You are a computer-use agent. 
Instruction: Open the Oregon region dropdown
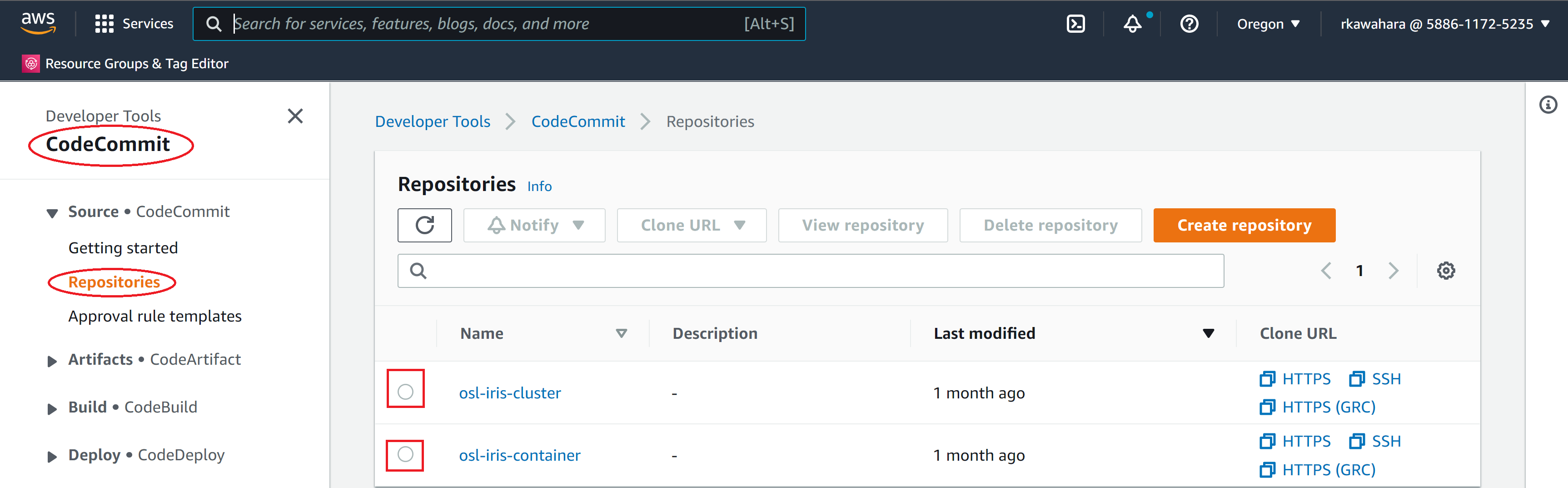1268,24
